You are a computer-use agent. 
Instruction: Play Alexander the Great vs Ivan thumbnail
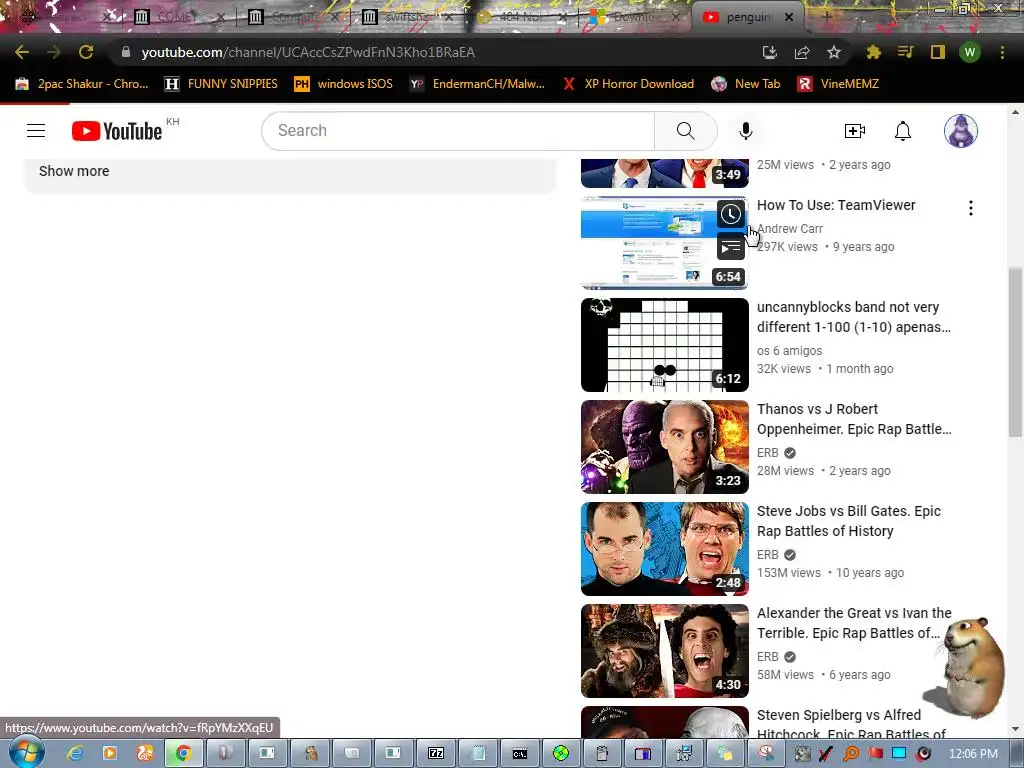coord(664,650)
